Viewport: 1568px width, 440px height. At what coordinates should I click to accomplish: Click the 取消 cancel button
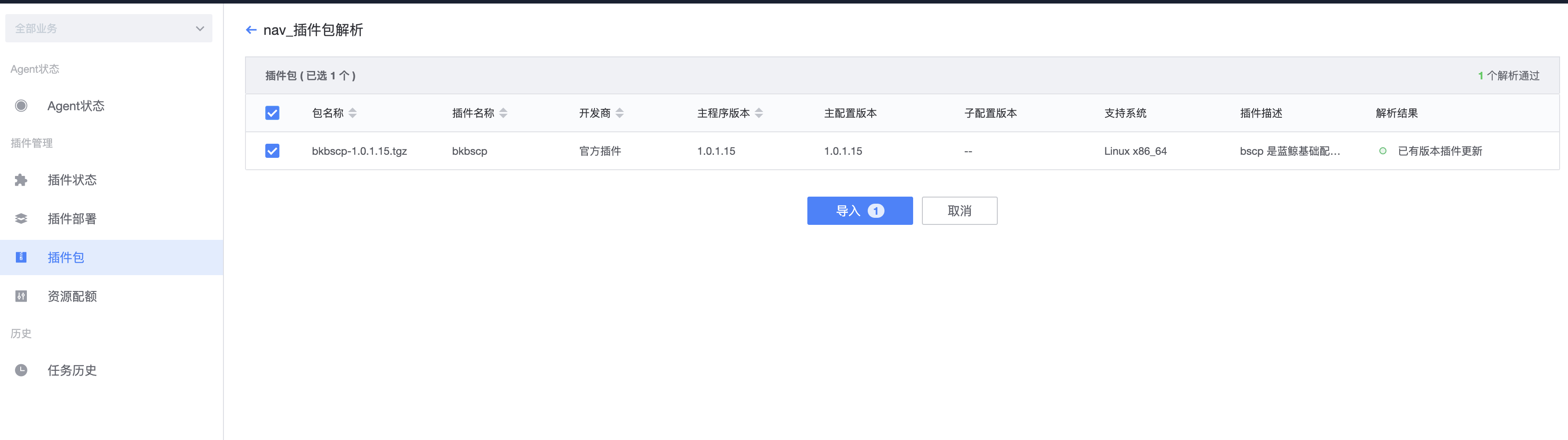[x=959, y=211]
